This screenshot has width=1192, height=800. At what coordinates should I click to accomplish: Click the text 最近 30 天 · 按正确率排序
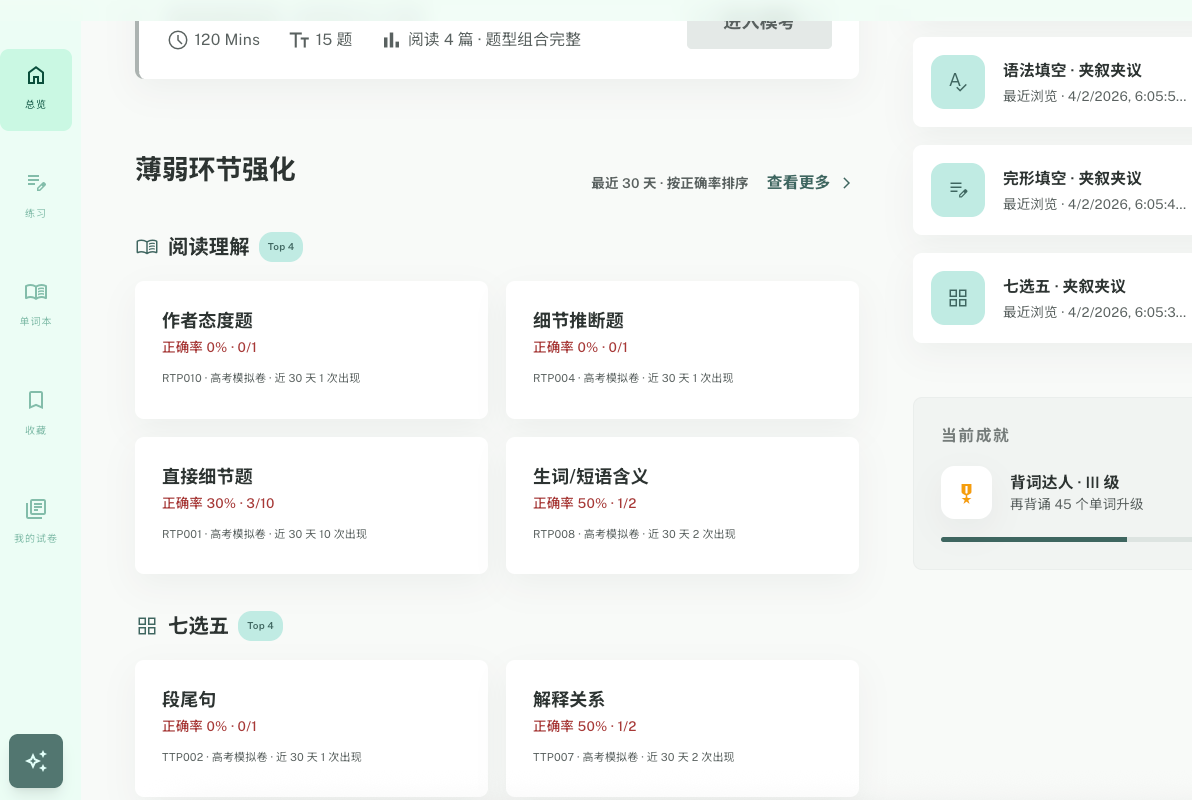(670, 183)
